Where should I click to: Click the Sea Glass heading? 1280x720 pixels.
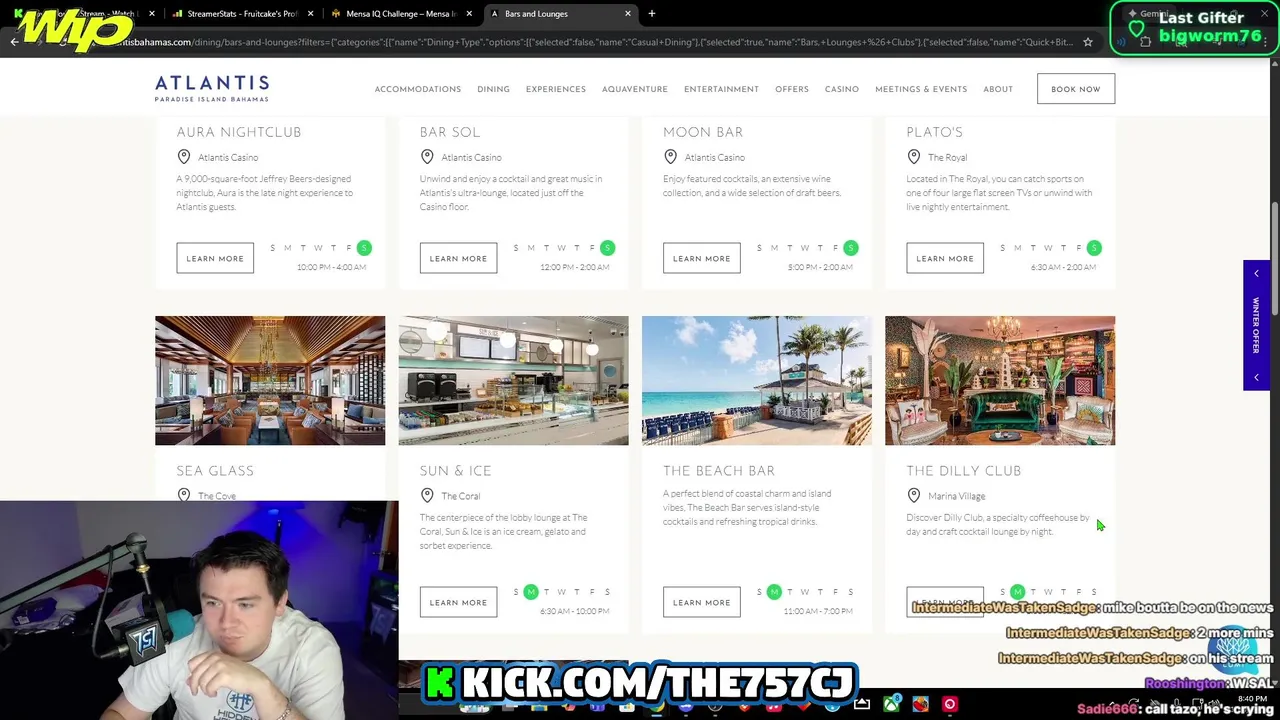coord(215,471)
